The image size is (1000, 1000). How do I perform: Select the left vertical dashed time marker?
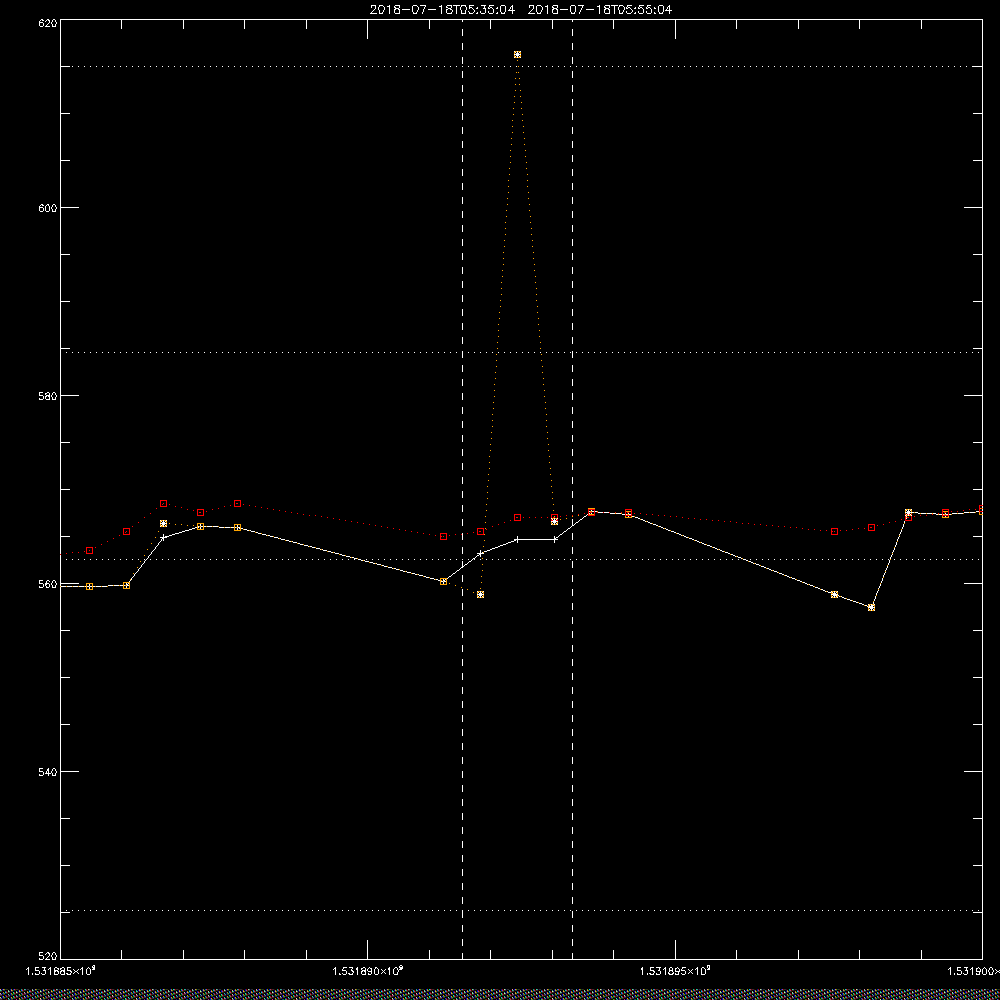coord(462,489)
